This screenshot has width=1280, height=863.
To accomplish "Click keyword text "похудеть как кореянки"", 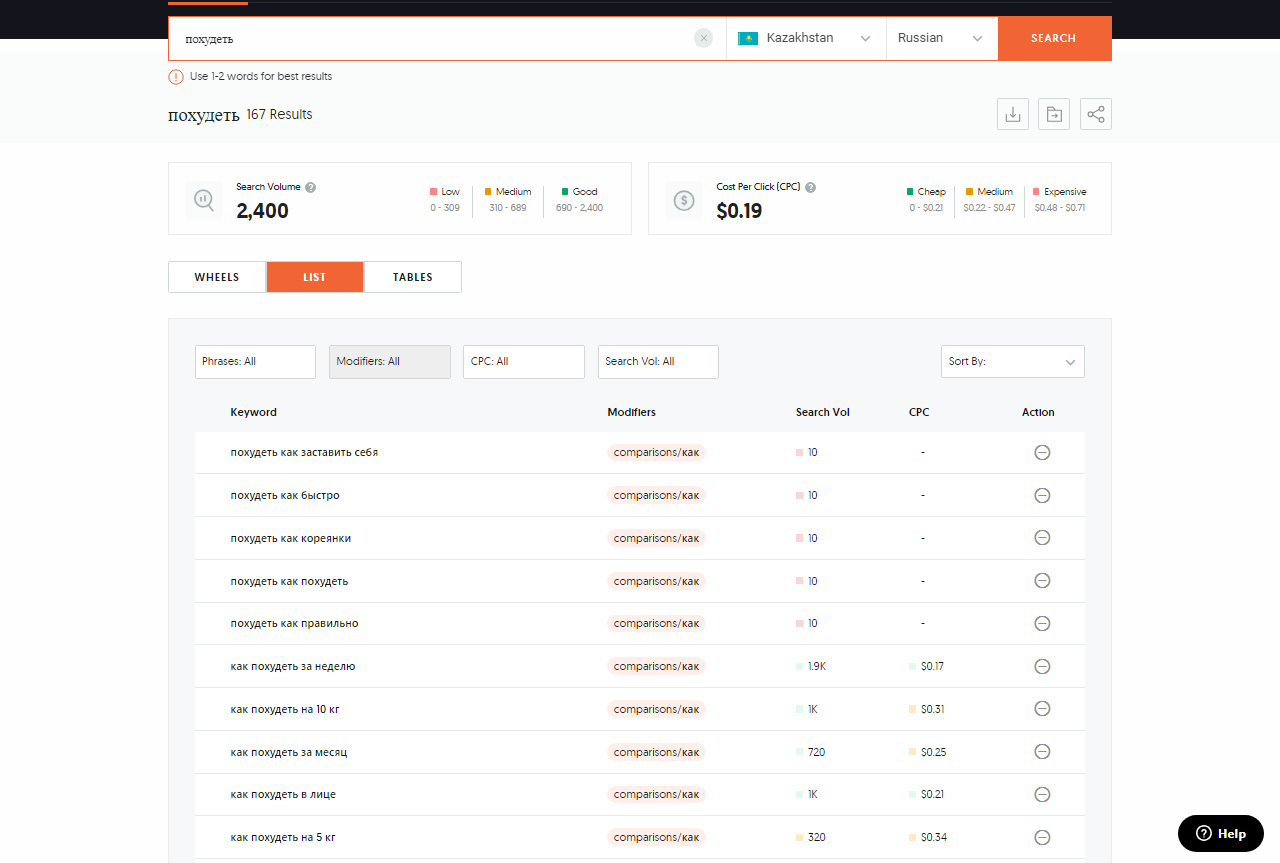I will pos(291,538).
